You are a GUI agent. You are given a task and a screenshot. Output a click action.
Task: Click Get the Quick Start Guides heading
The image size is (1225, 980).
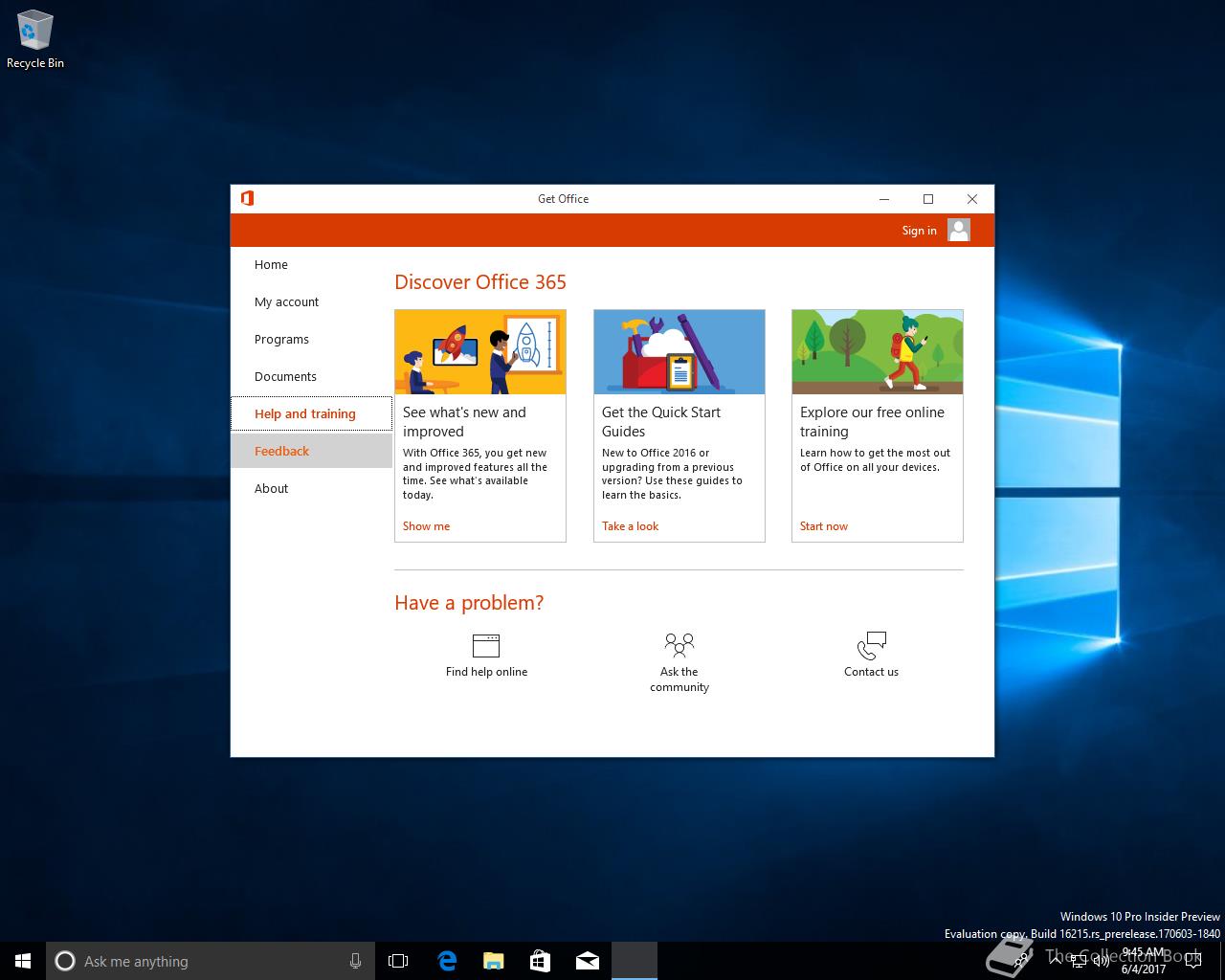tap(661, 422)
